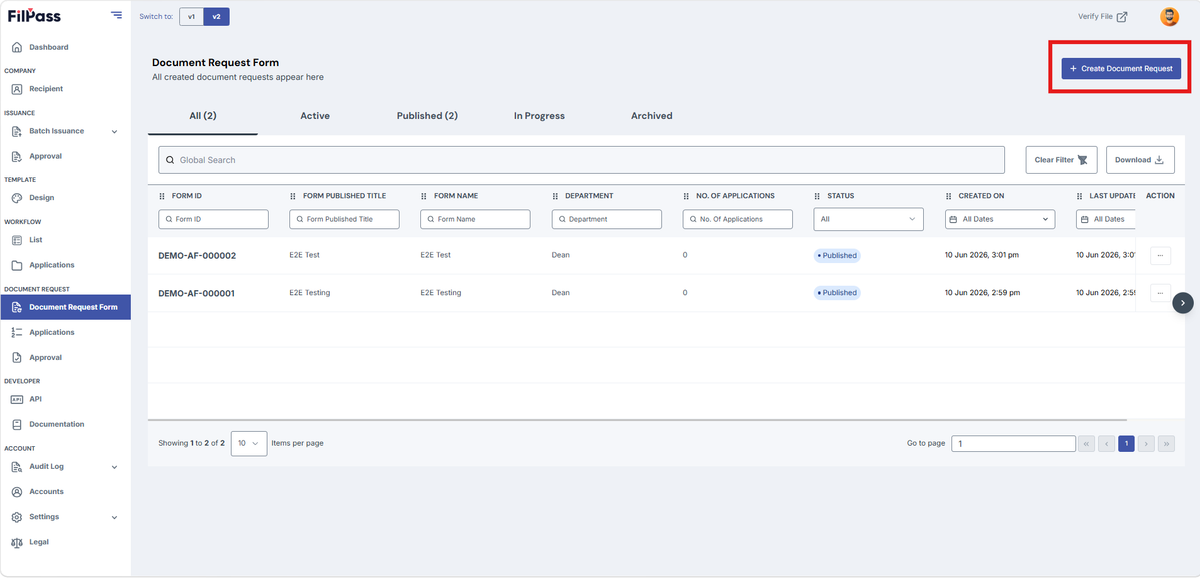
Task: Expand the Batch Issuance submenu chevron
Action: click(114, 131)
